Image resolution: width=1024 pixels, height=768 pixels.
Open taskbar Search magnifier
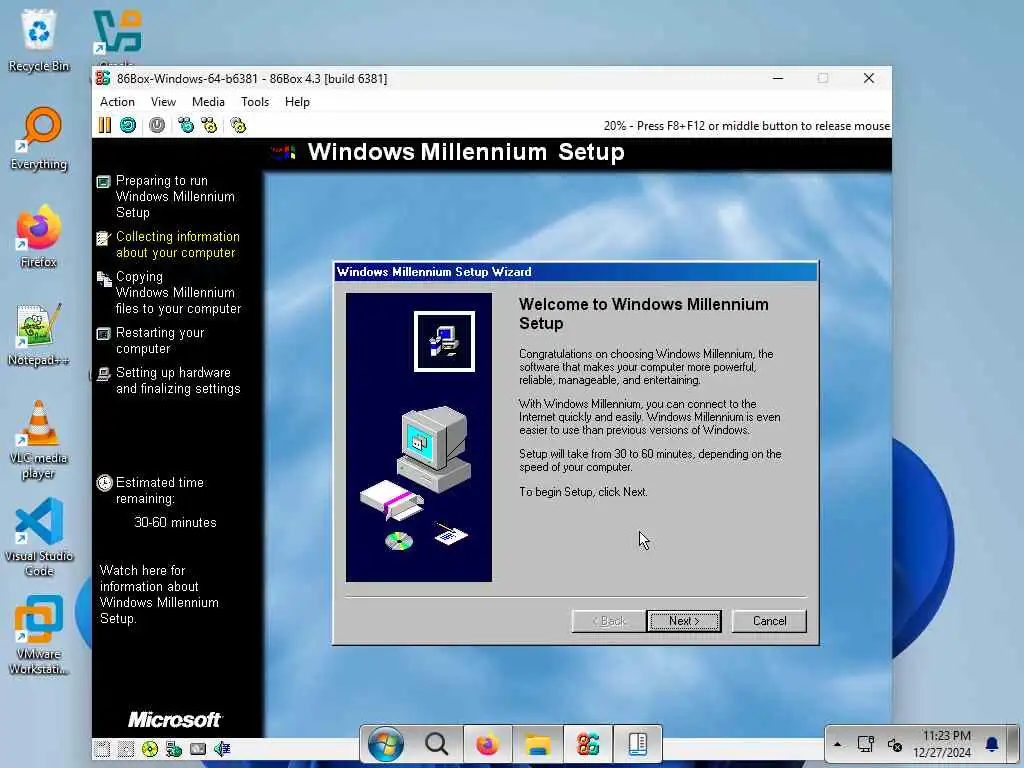pos(436,744)
